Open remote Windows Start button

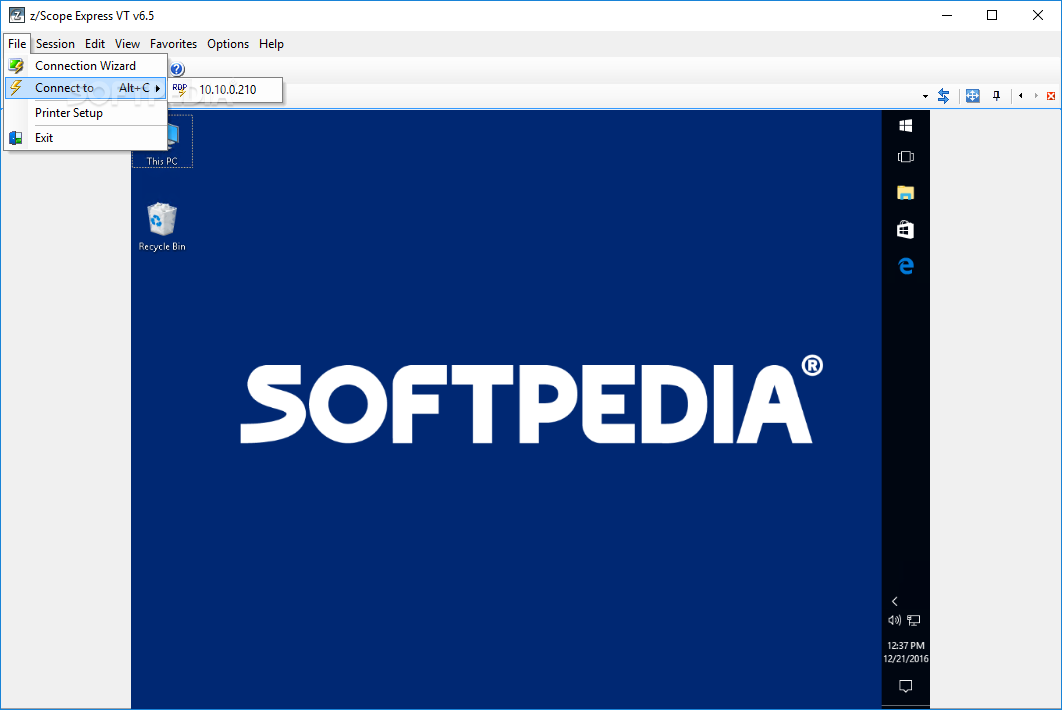906,126
